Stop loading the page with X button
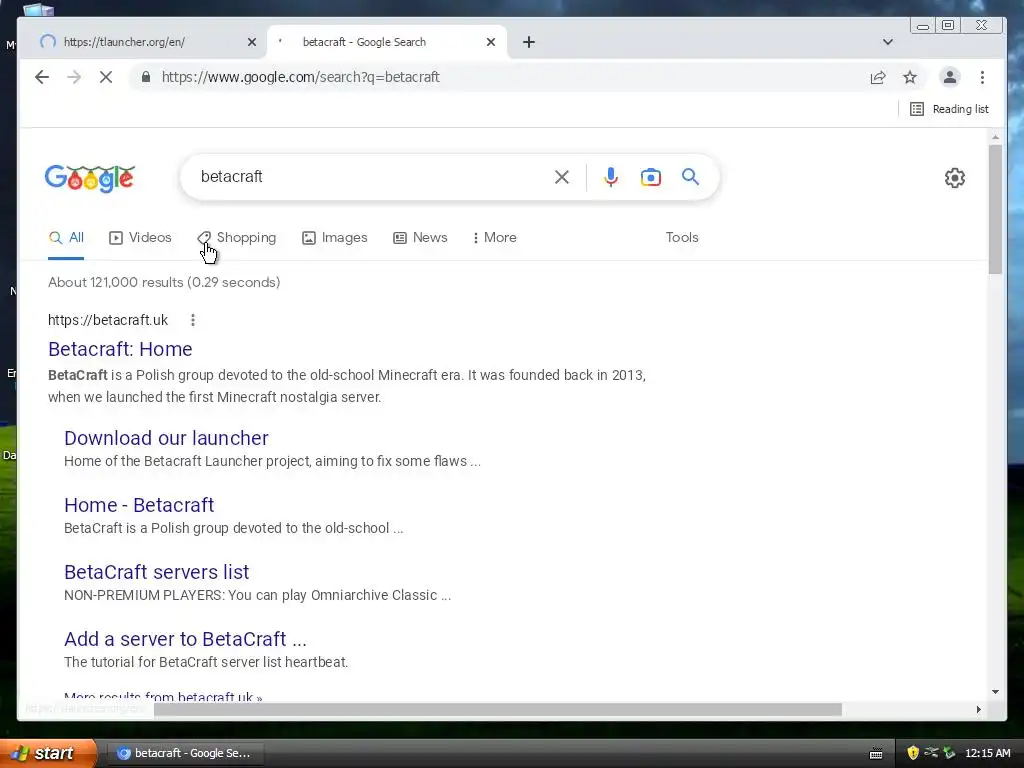The image size is (1024, 768). (106, 77)
